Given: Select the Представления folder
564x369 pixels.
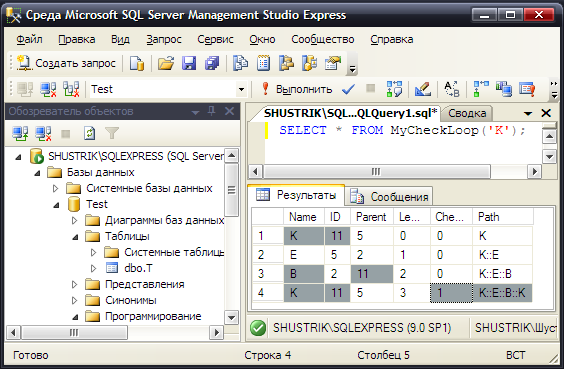Looking at the screenshot, I should coord(145,284).
